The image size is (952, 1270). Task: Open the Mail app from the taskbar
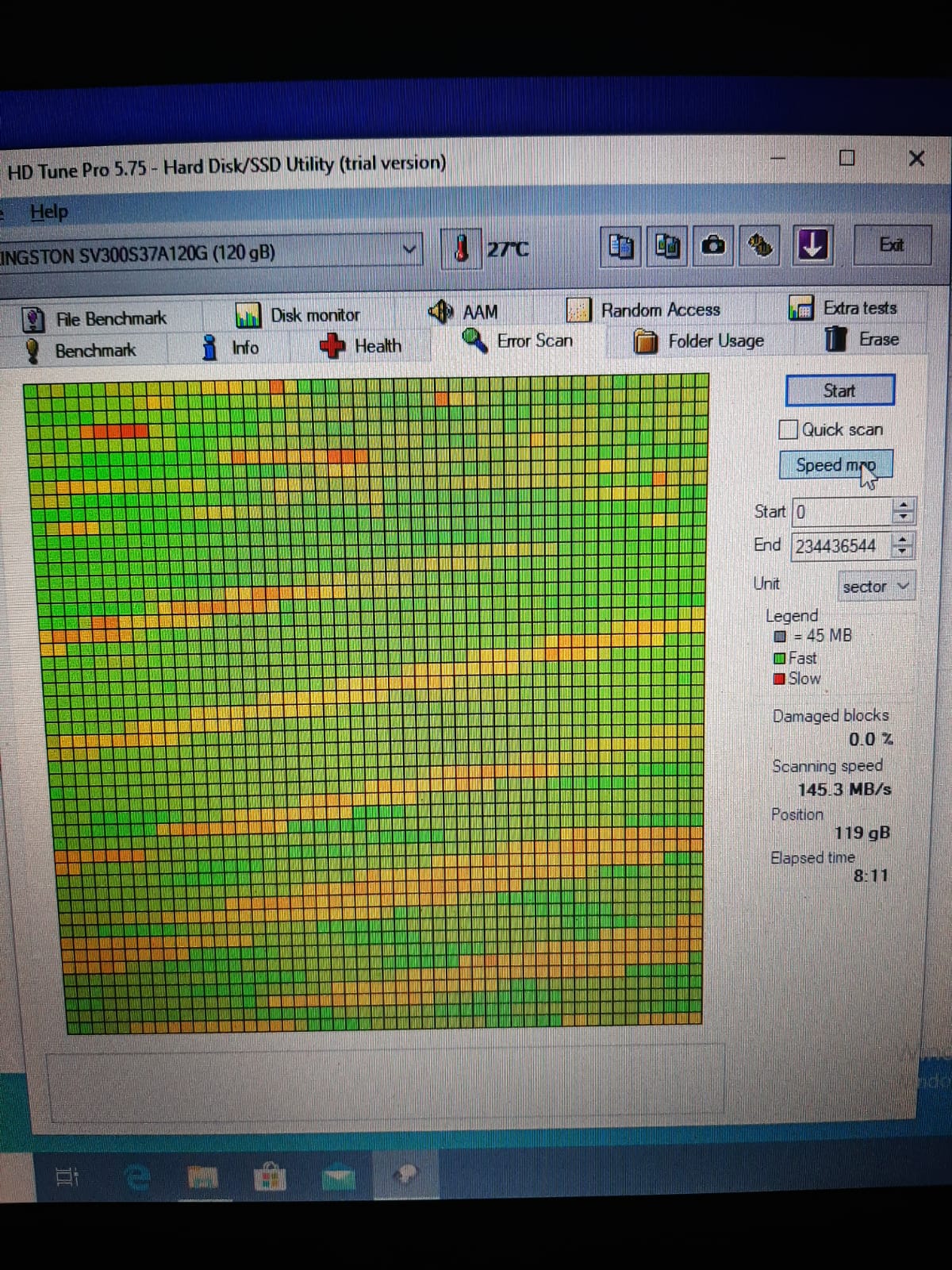tap(339, 1177)
